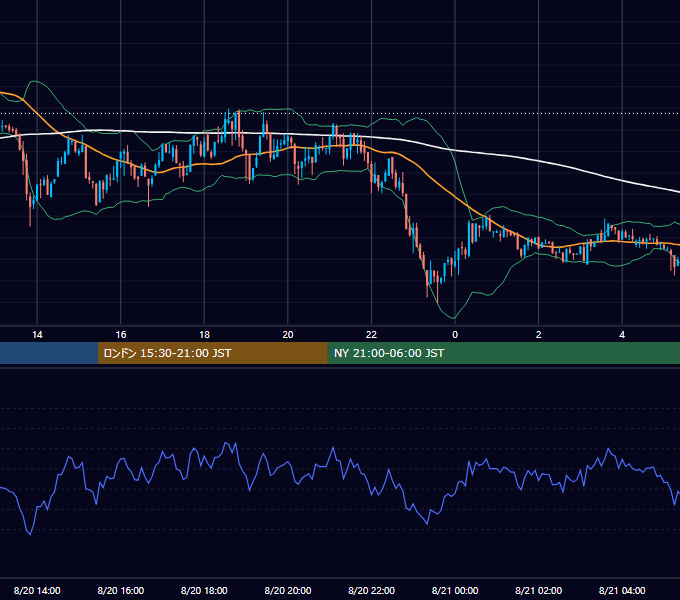Click the 8/21 04:00 time label

622,590
